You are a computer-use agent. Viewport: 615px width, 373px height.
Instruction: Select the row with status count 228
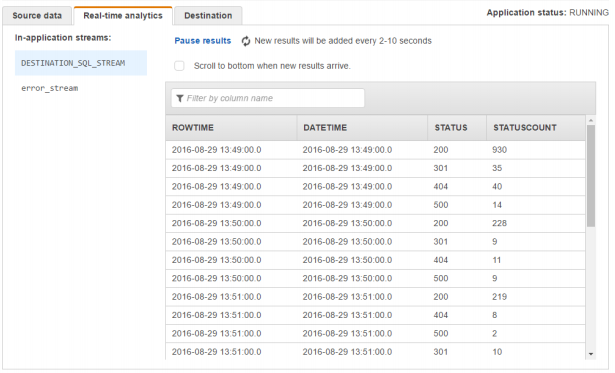coord(375,223)
